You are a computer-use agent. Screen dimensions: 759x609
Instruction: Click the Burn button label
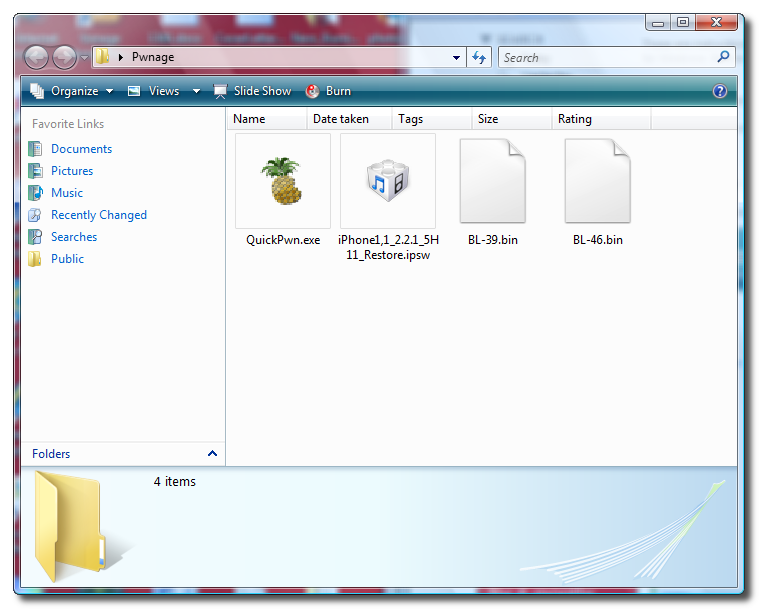click(x=338, y=91)
